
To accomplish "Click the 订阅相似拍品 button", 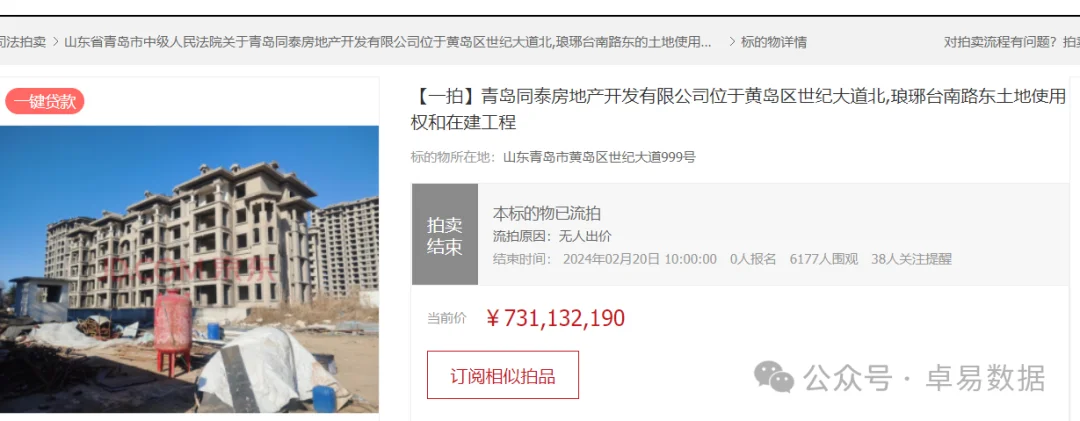I will (503, 376).
